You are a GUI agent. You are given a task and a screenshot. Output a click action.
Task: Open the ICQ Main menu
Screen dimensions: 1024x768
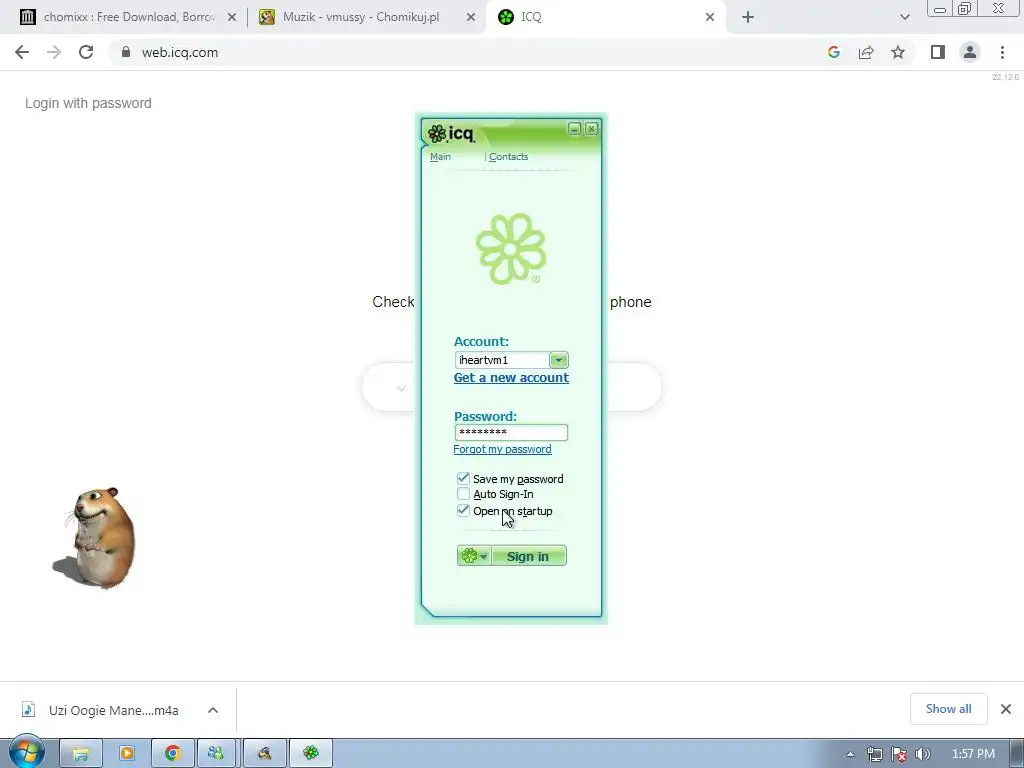click(440, 157)
